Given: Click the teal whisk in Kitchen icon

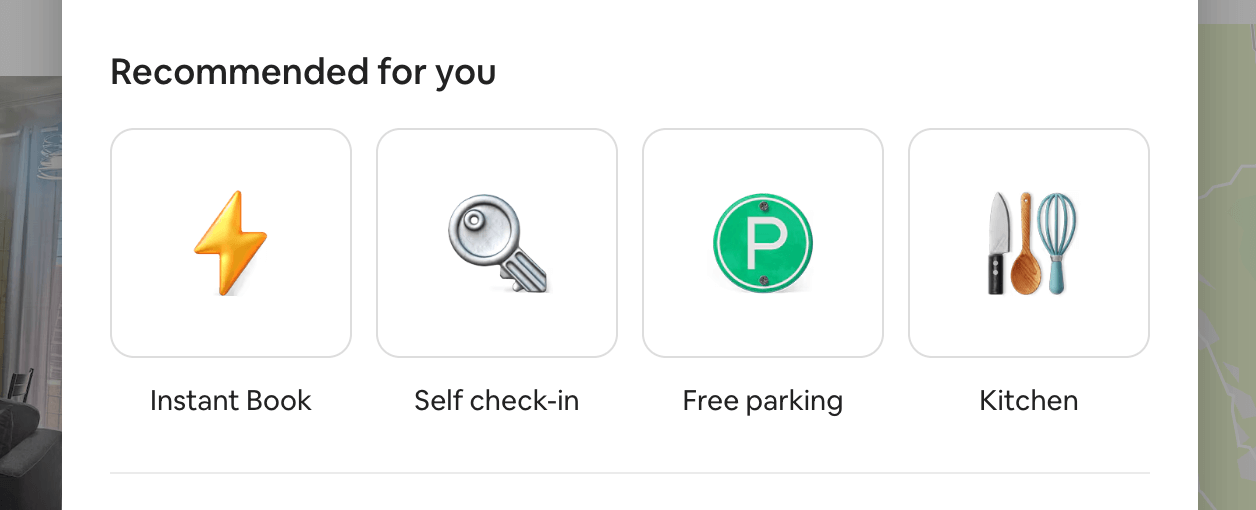Looking at the screenshot, I should pos(1056,240).
